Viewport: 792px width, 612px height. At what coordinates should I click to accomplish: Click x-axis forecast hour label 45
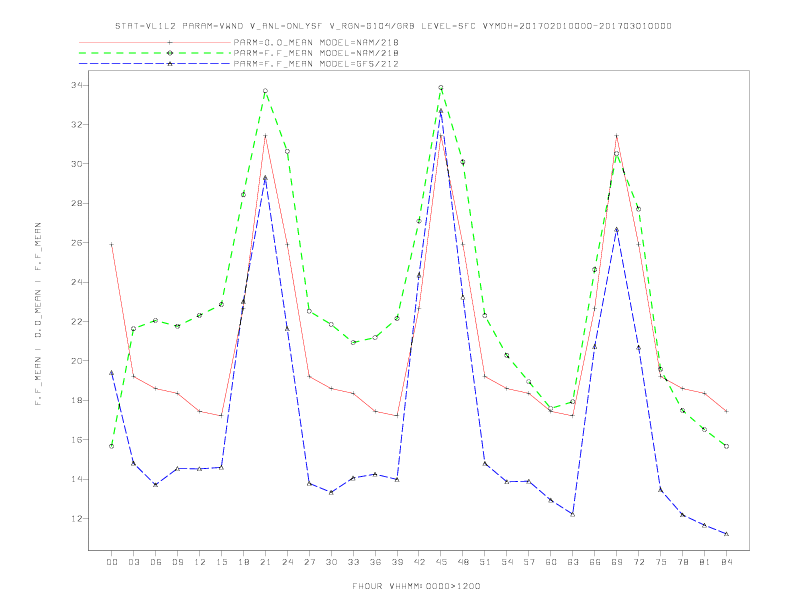(441, 562)
